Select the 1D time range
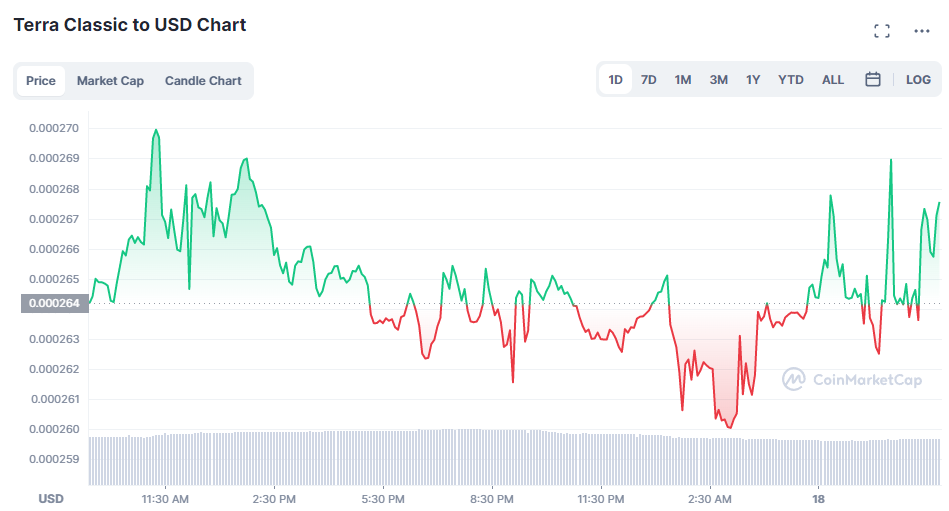The height and width of the screenshot is (511, 949). point(616,79)
